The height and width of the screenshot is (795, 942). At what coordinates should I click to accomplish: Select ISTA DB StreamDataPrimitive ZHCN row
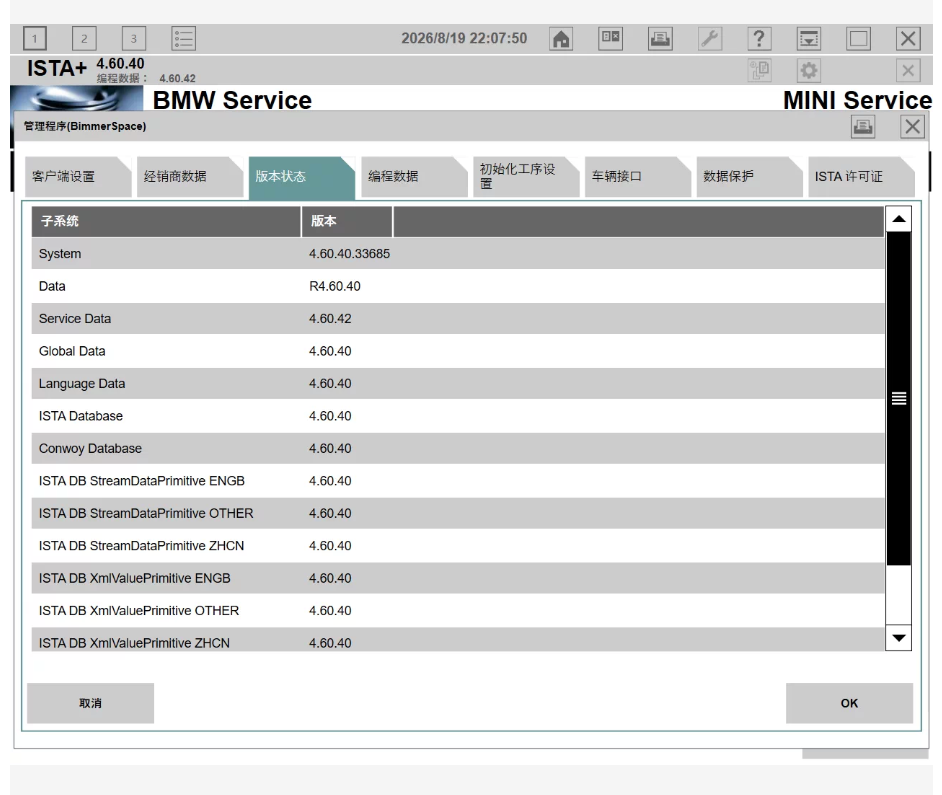pos(458,546)
